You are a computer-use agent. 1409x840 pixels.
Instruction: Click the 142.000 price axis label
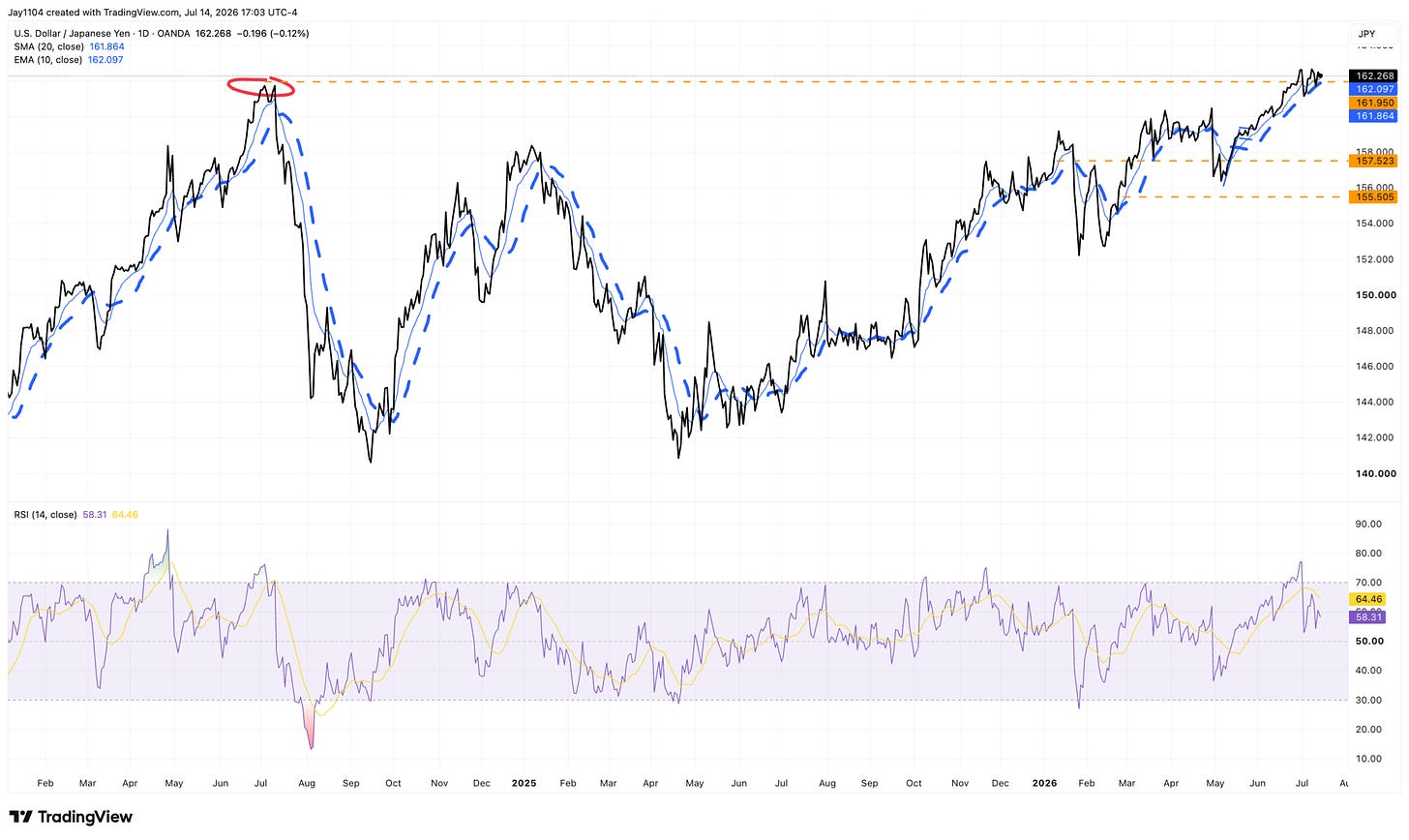click(x=1376, y=437)
